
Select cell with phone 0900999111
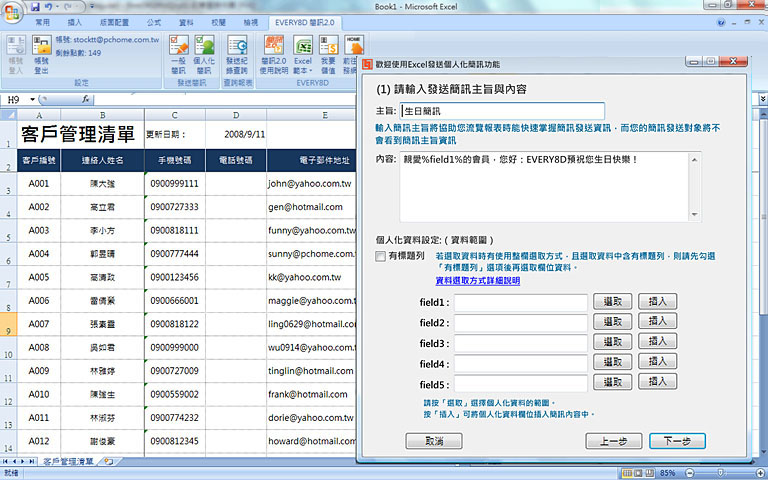point(175,184)
